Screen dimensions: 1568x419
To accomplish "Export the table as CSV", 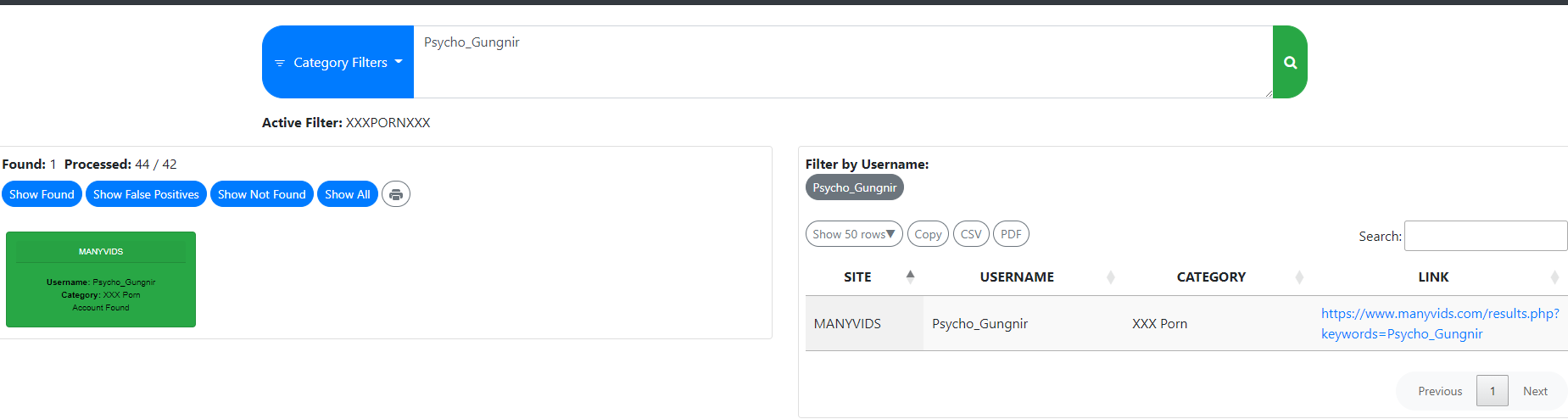I will click(971, 234).
